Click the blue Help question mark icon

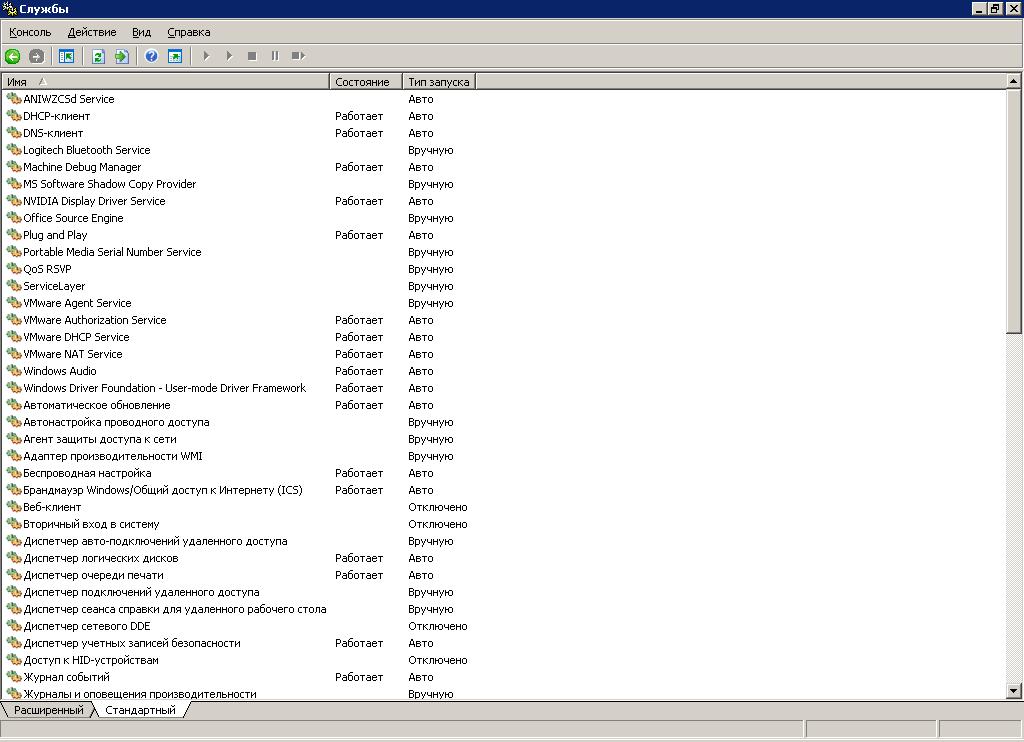(x=151, y=56)
